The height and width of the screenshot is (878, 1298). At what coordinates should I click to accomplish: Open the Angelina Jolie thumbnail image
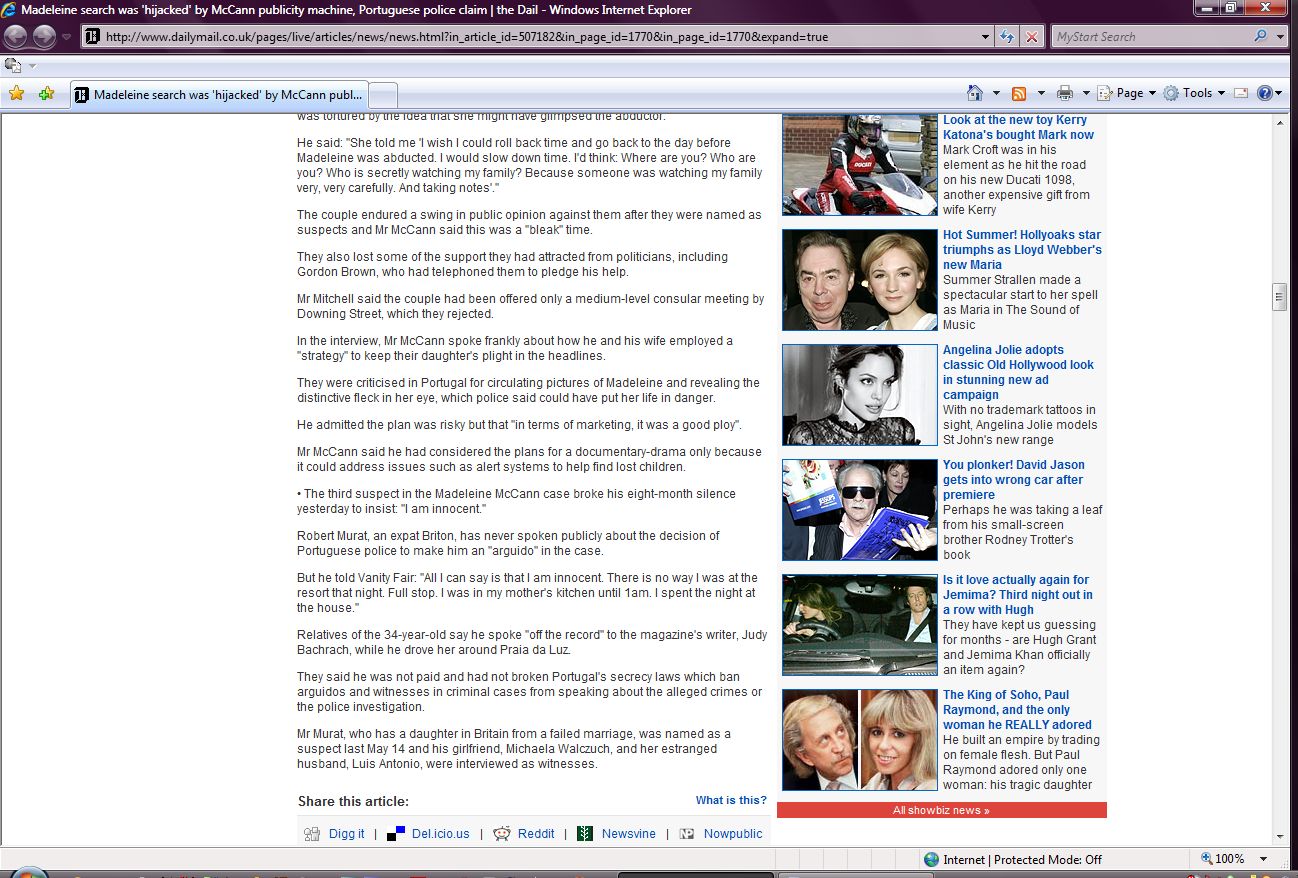859,395
